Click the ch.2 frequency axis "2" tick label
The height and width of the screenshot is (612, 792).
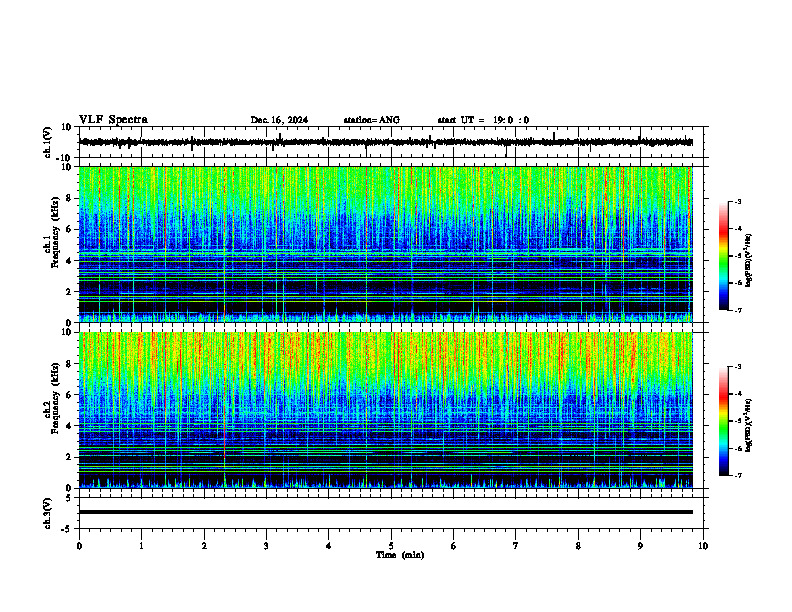[x=70, y=457]
